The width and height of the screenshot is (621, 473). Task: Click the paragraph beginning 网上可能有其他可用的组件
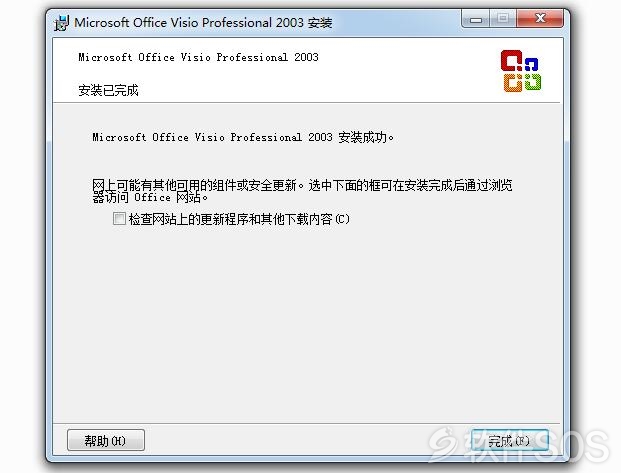point(302,191)
